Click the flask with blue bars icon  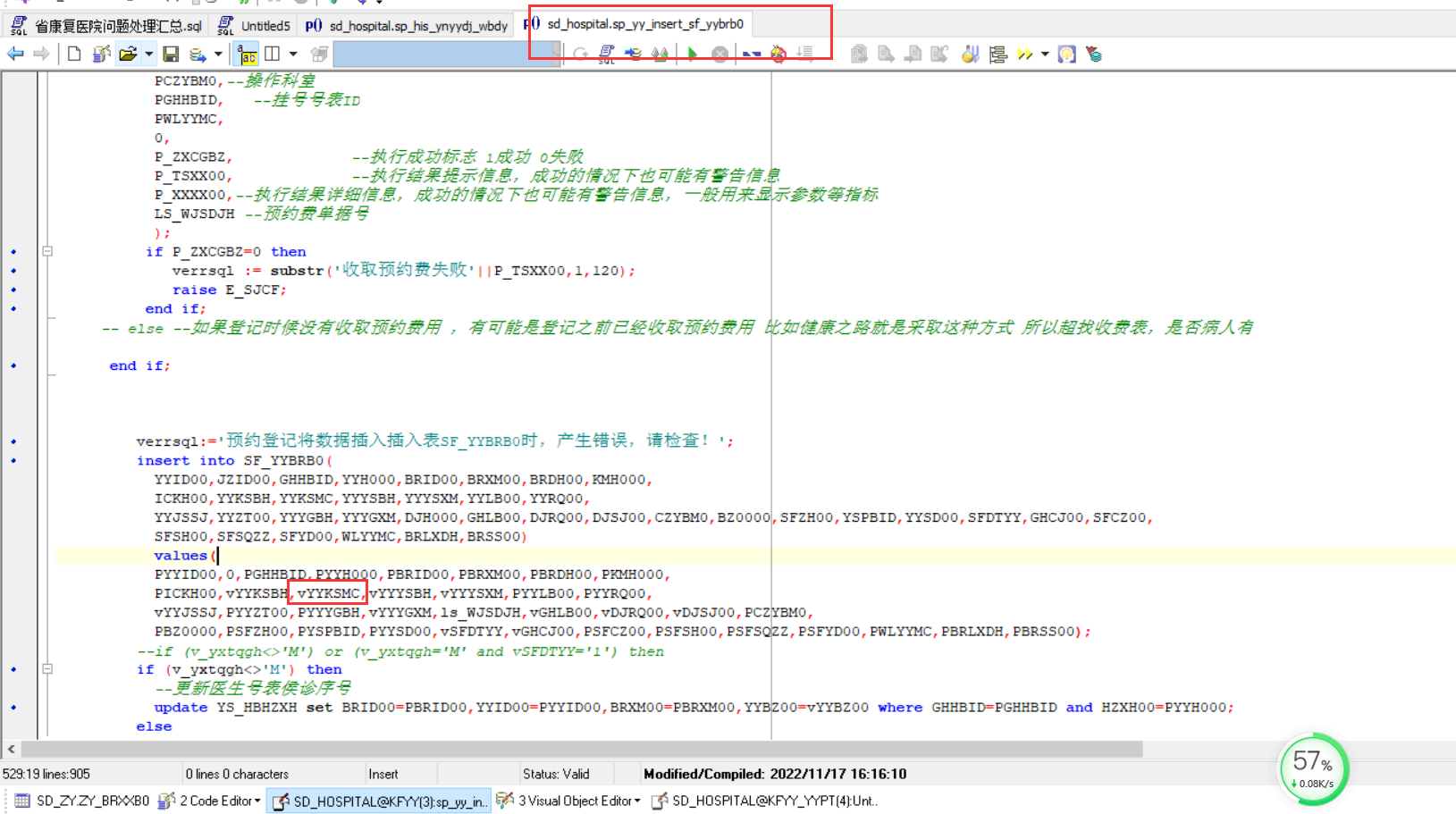coord(971,55)
